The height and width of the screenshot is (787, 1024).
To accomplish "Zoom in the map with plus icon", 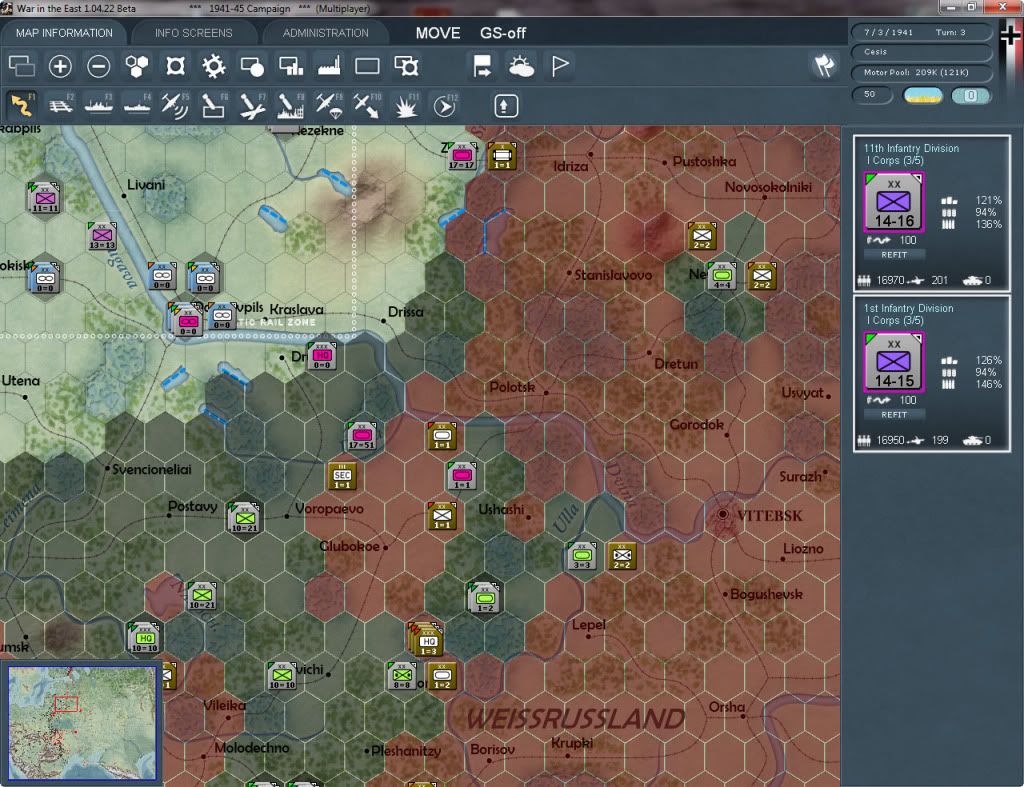I will pyautogui.click(x=60, y=66).
